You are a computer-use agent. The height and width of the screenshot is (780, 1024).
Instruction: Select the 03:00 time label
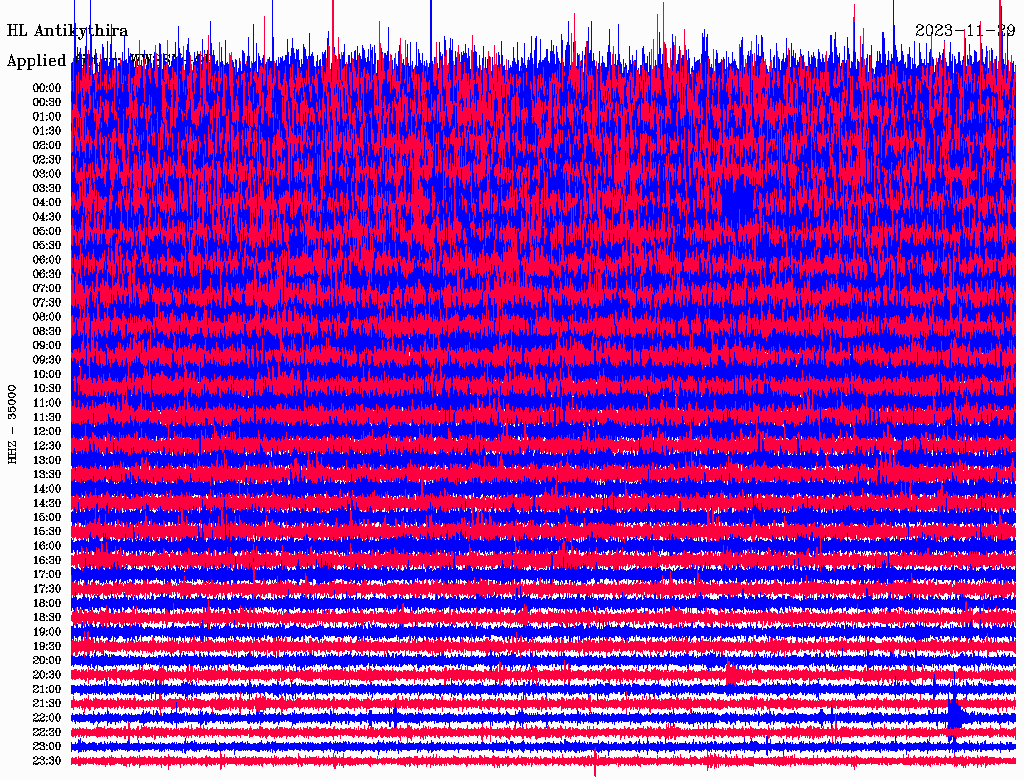47,174
